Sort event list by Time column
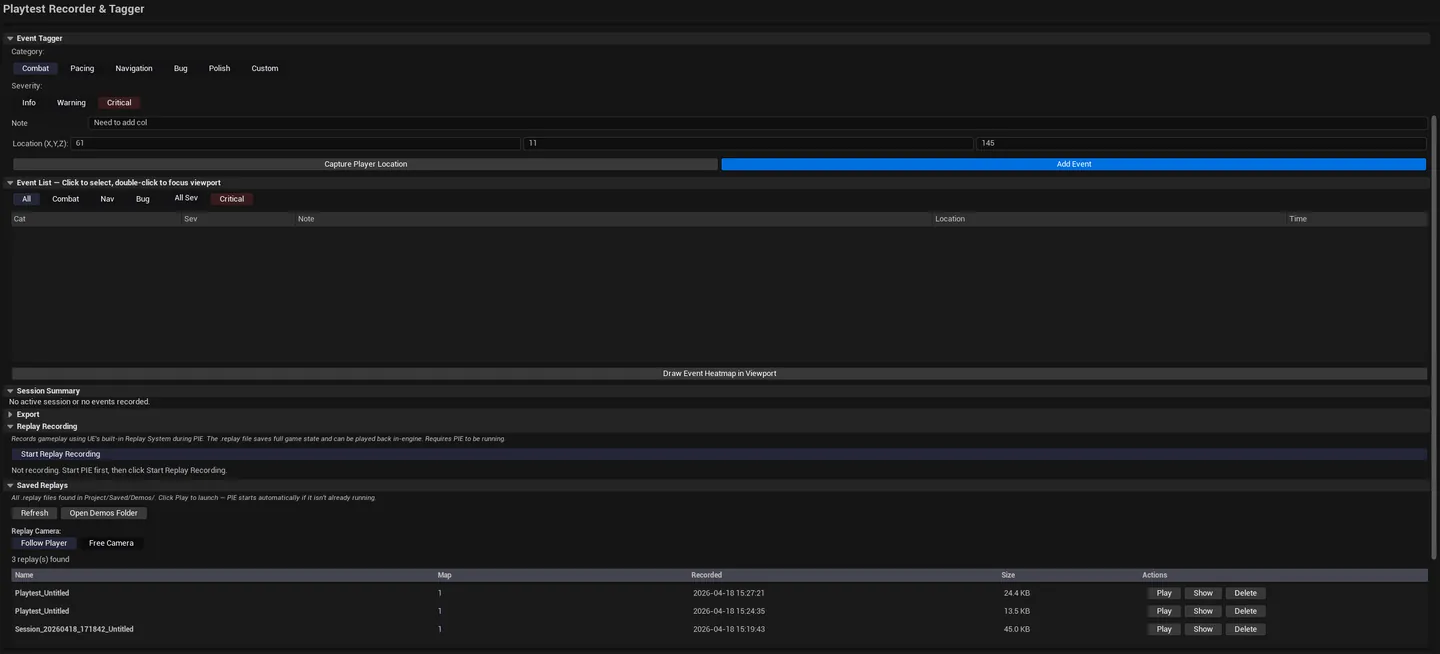The image size is (1440, 654). (x=1357, y=219)
